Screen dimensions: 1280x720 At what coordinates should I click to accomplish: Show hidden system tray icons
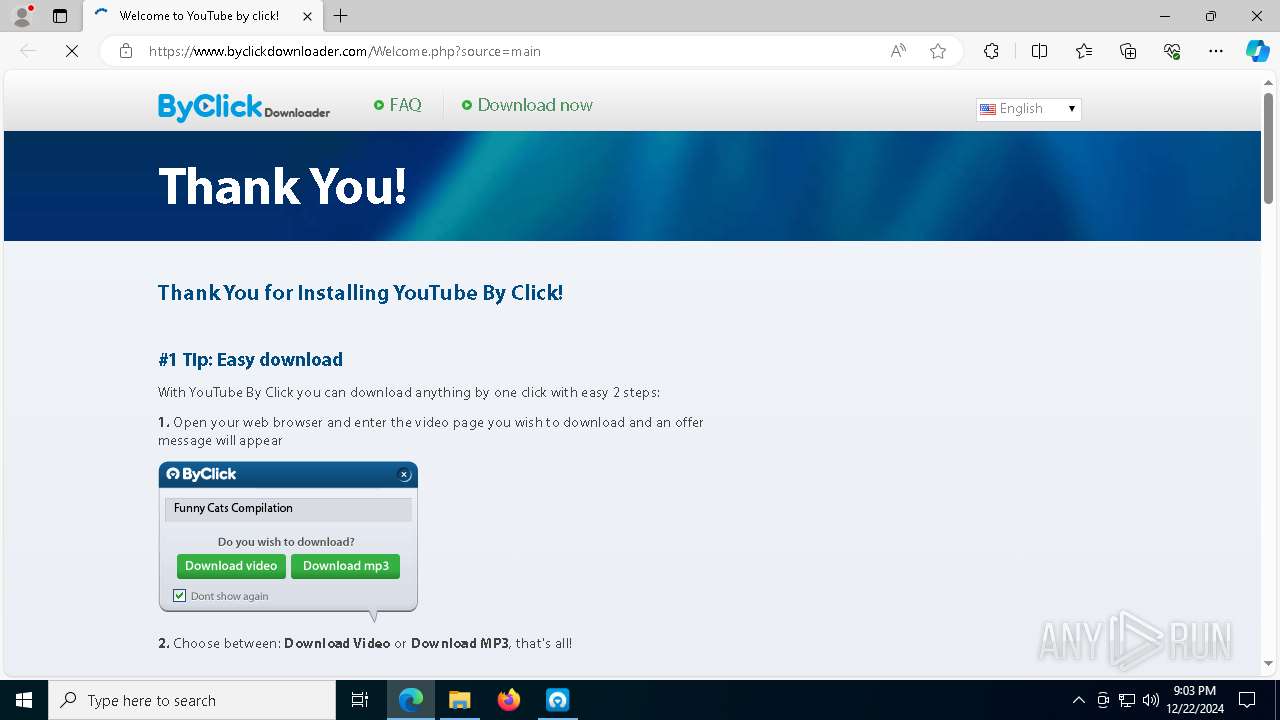[1078, 700]
